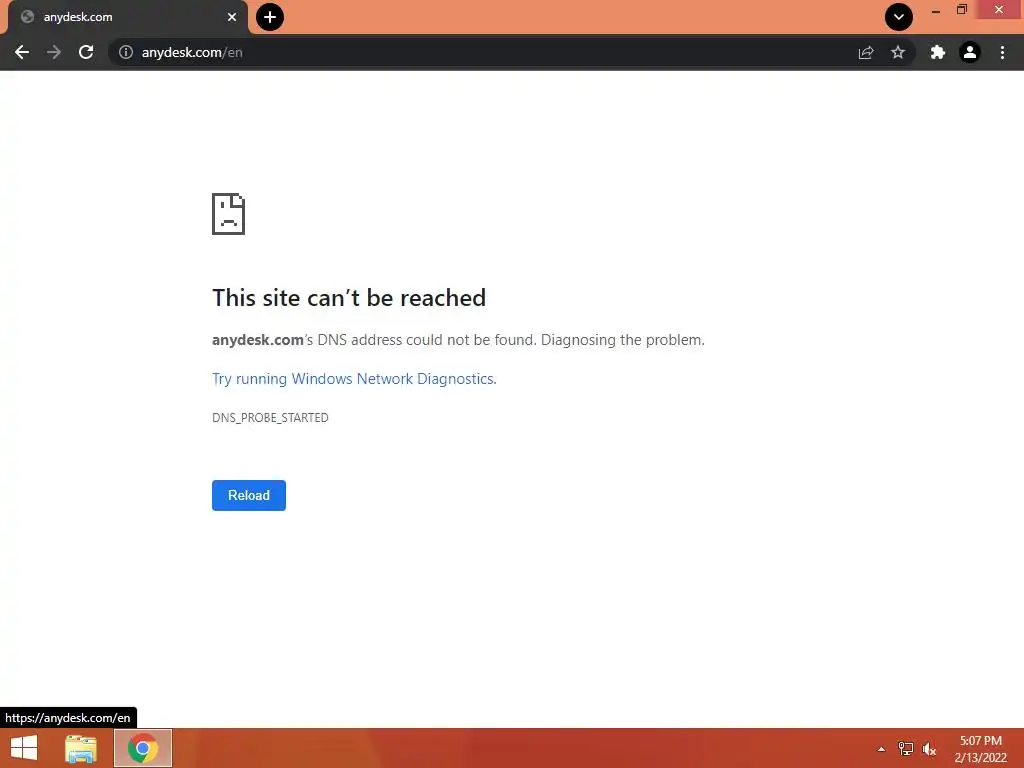View site information icon in address bar
This screenshot has width=1024, height=768.
(x=126, y=52)
